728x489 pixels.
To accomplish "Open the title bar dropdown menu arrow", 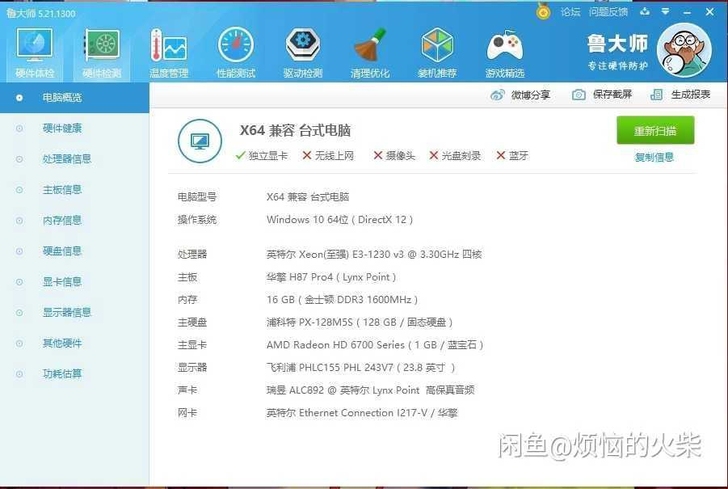I will 665,12.
